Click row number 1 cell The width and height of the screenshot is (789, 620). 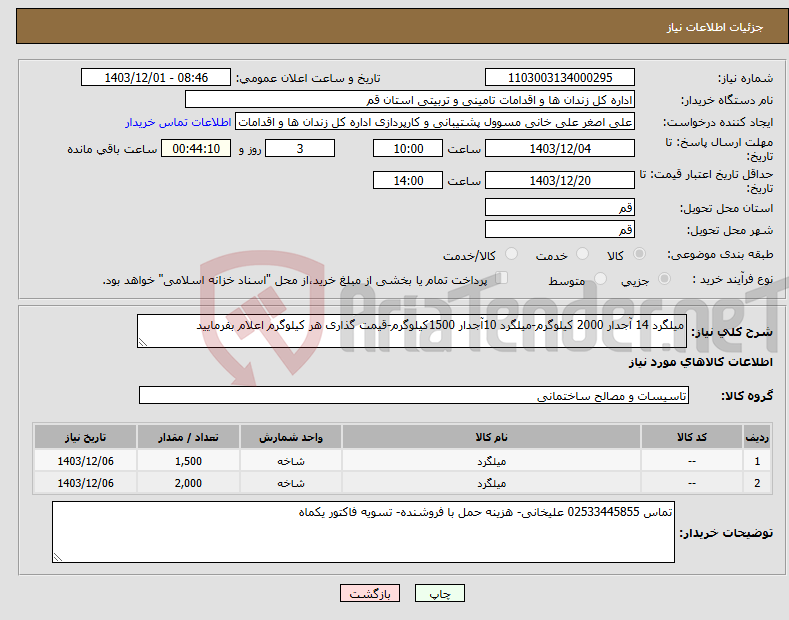coord(757,461)
